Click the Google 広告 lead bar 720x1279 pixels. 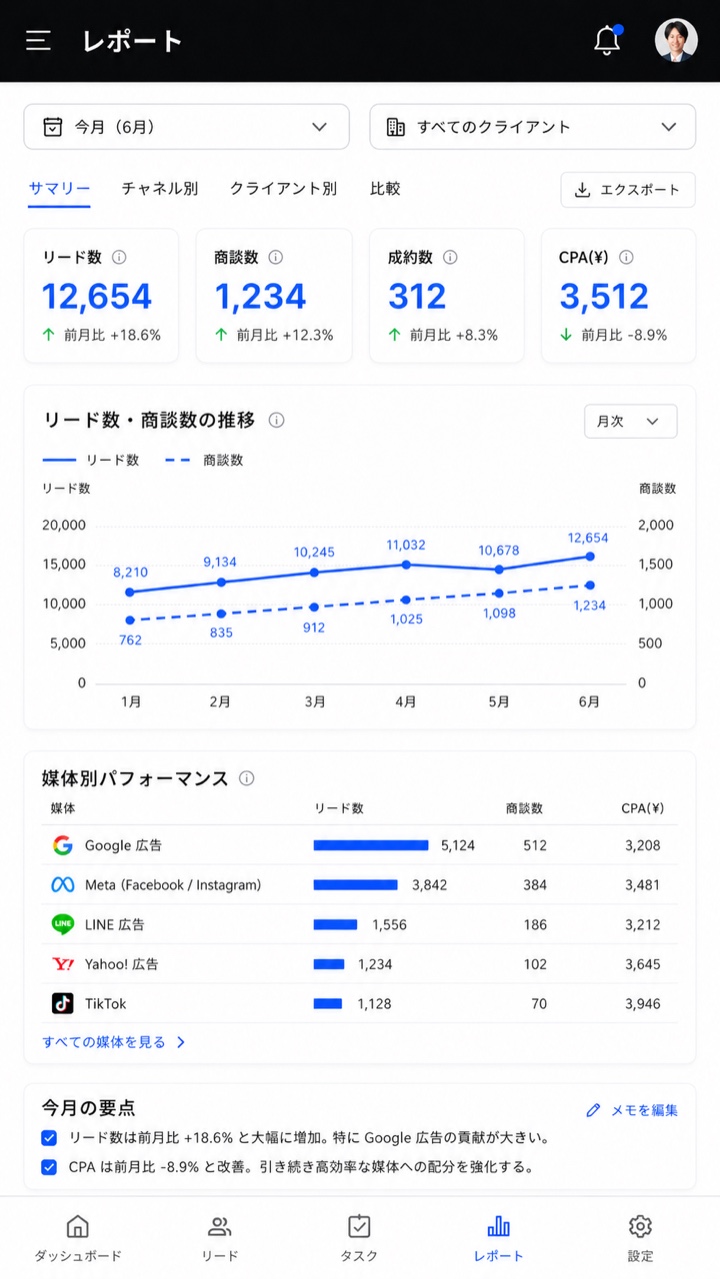tap(371, 845)
